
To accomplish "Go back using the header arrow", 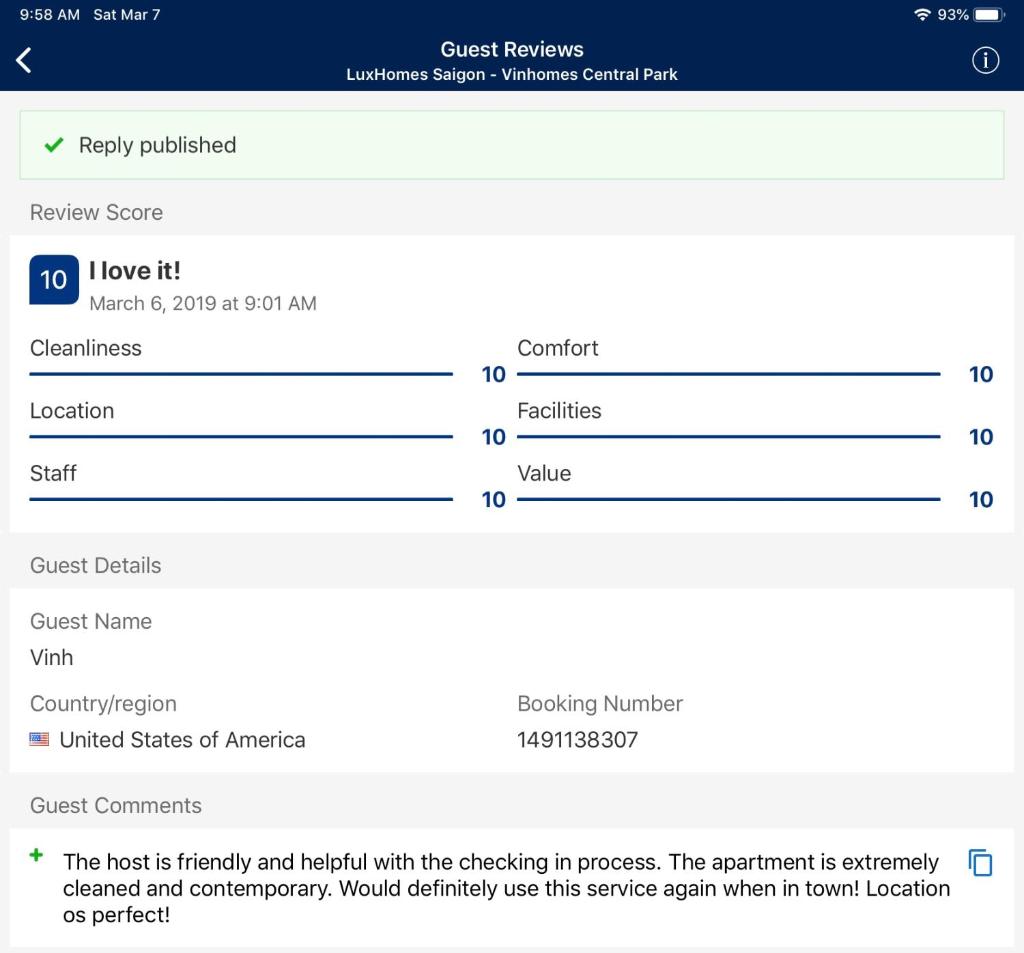I will click(x=24, y=60).
